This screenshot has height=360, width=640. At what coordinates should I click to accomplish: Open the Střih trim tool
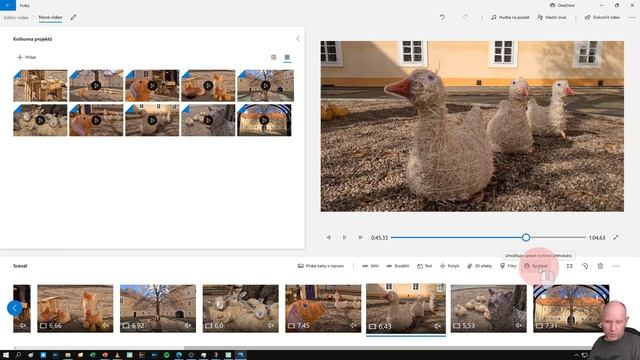point(371,266)
